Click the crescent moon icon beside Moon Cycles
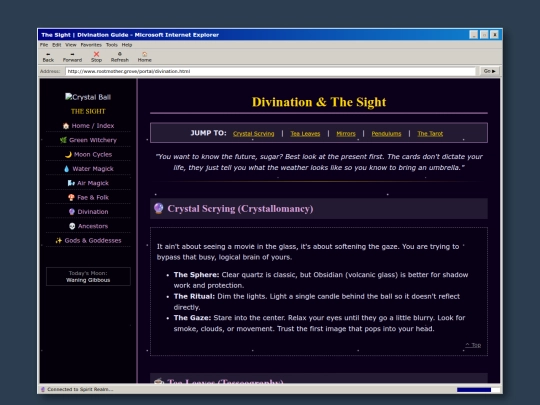Image resolution: width=540 pixels, height=405 pixels. pyautogui.click(x=68, y=155)
